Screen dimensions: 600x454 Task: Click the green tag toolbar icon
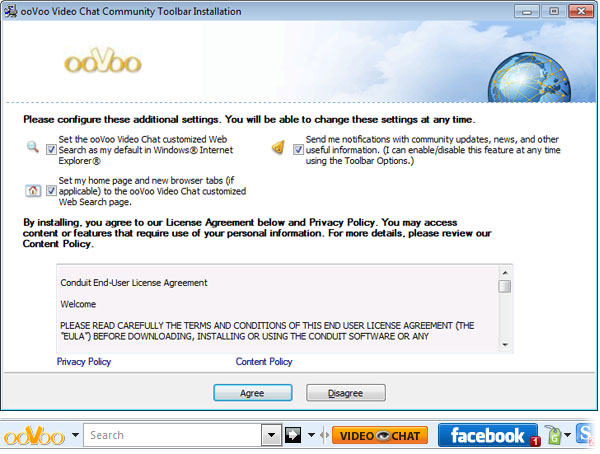tap(553, 436)
